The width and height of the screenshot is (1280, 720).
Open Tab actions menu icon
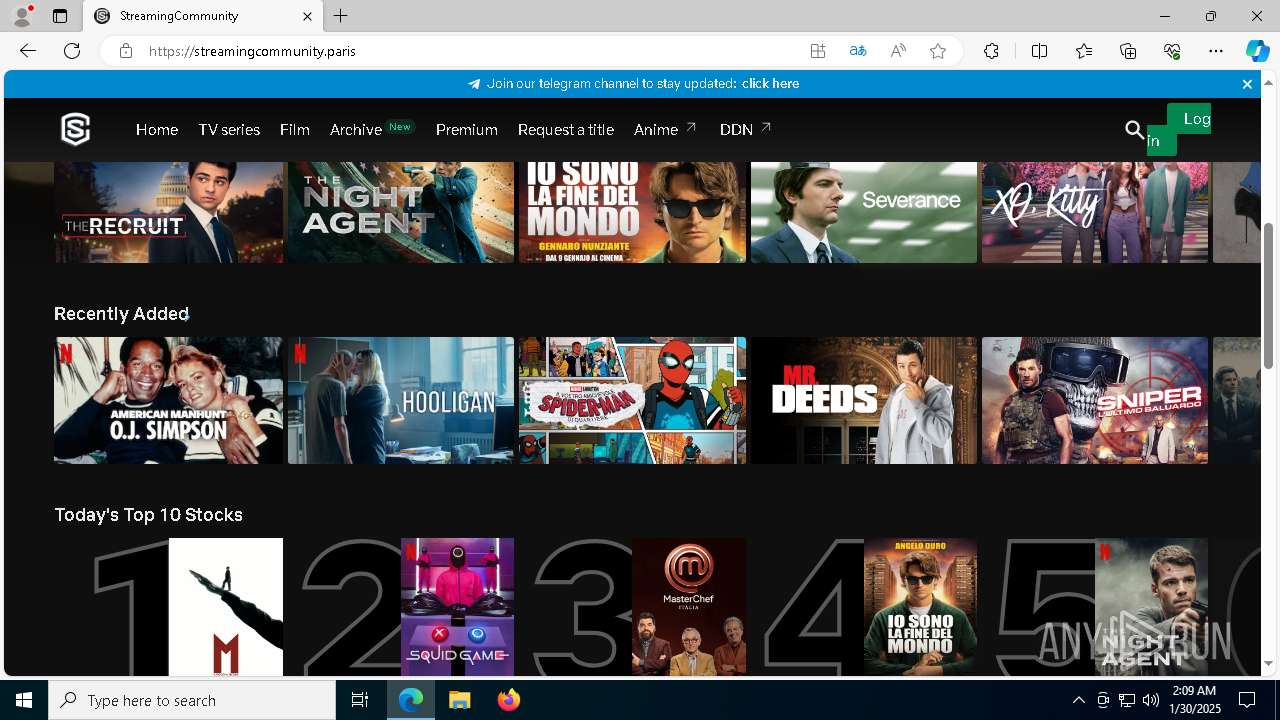(x=60, y=16)
